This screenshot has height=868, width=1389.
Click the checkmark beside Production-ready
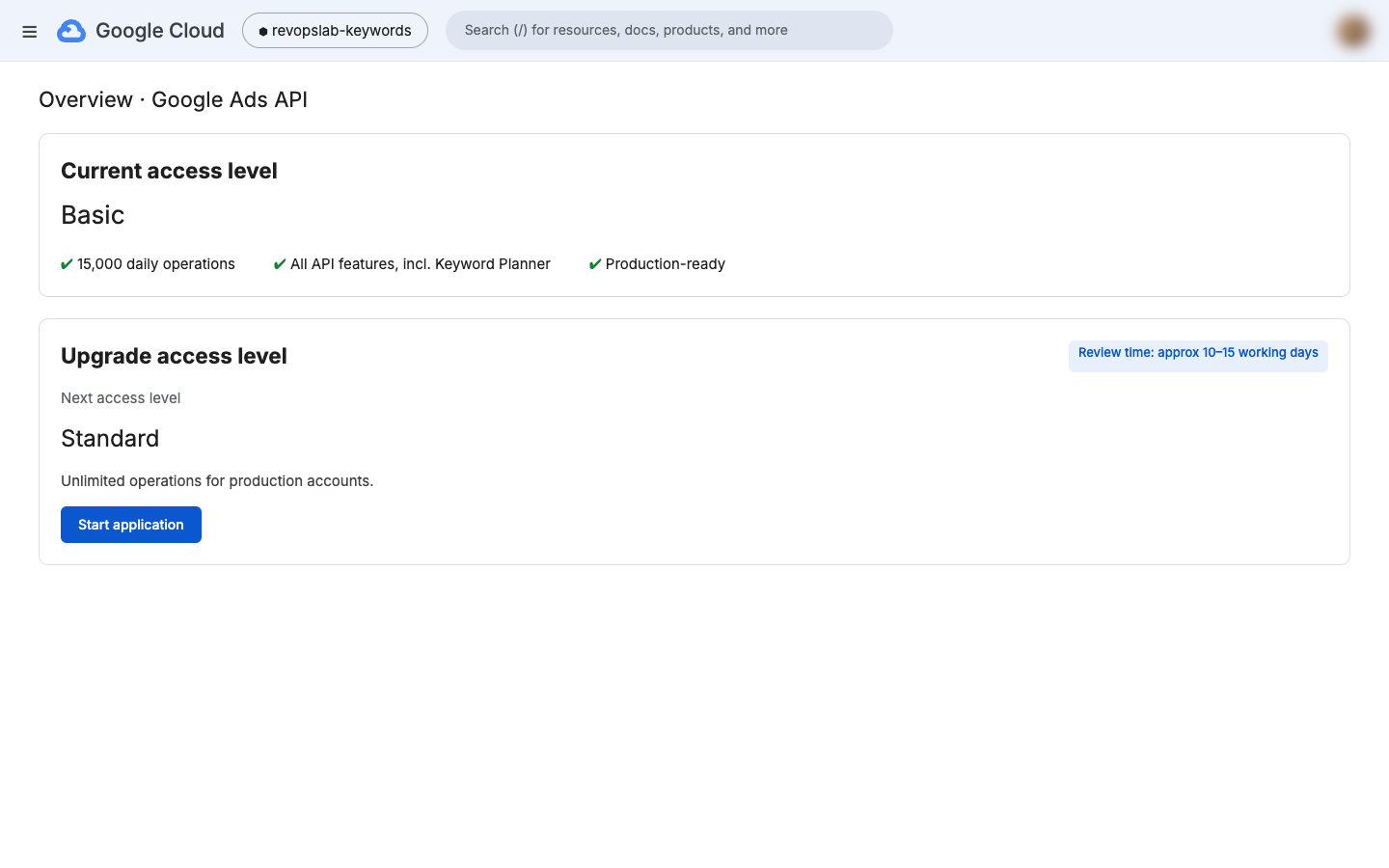[x=595, y=264]
